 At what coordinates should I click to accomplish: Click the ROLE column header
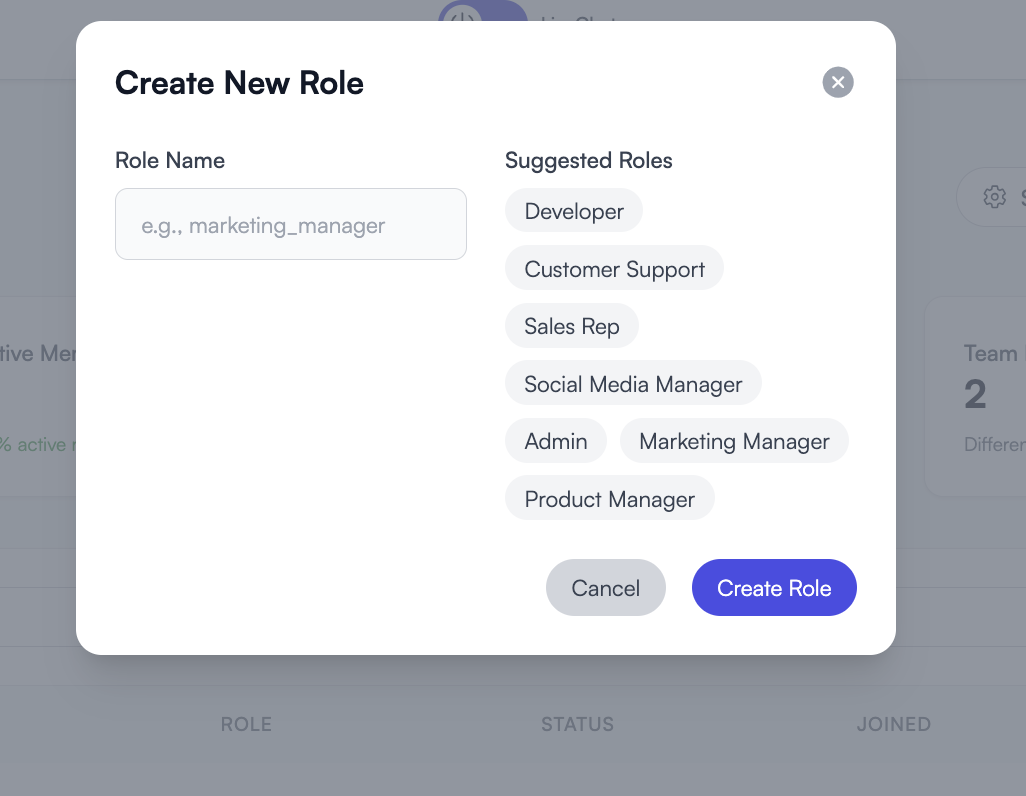(x=246, y=724)
